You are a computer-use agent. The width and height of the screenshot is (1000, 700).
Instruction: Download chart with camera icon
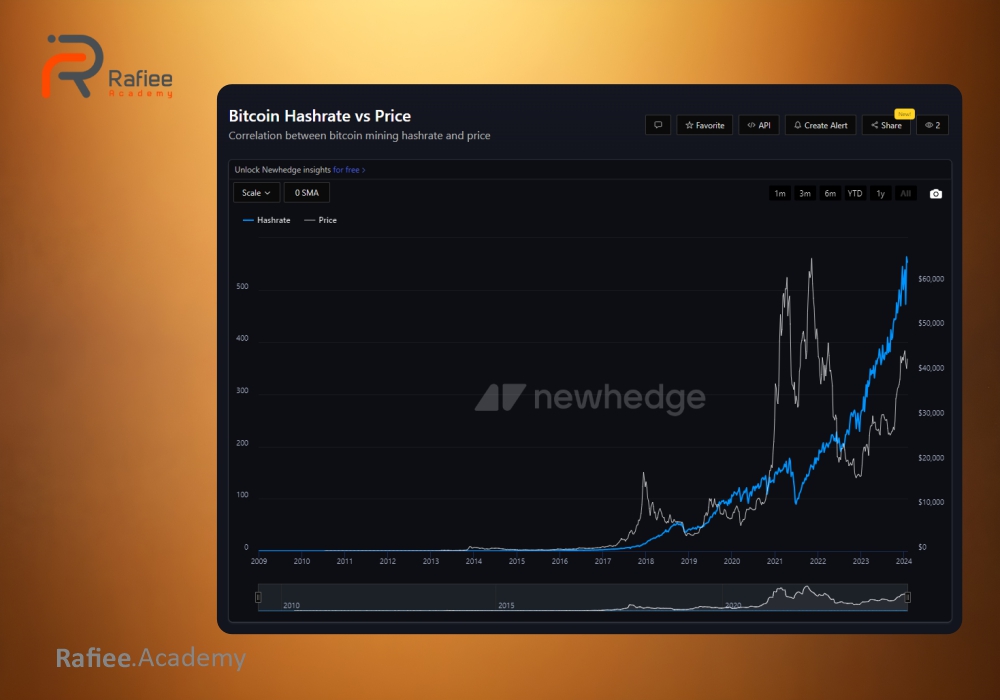(936, 194)
